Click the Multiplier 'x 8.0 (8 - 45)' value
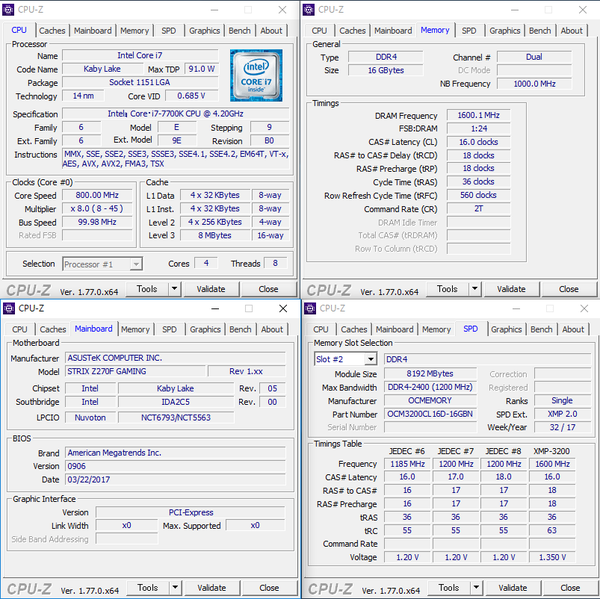Image resolution: width=600 pixels, height=599 pixels. tap(97, 209)
